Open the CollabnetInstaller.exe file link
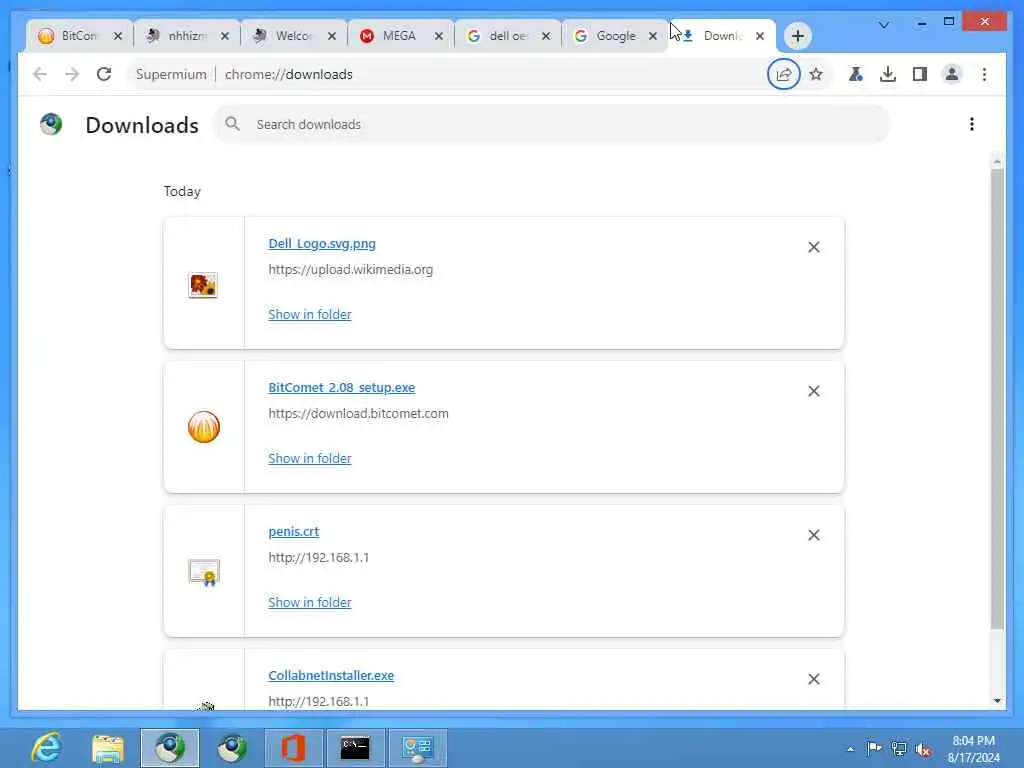This screenshot has width=1024, height=768. [x=331, y=675]
